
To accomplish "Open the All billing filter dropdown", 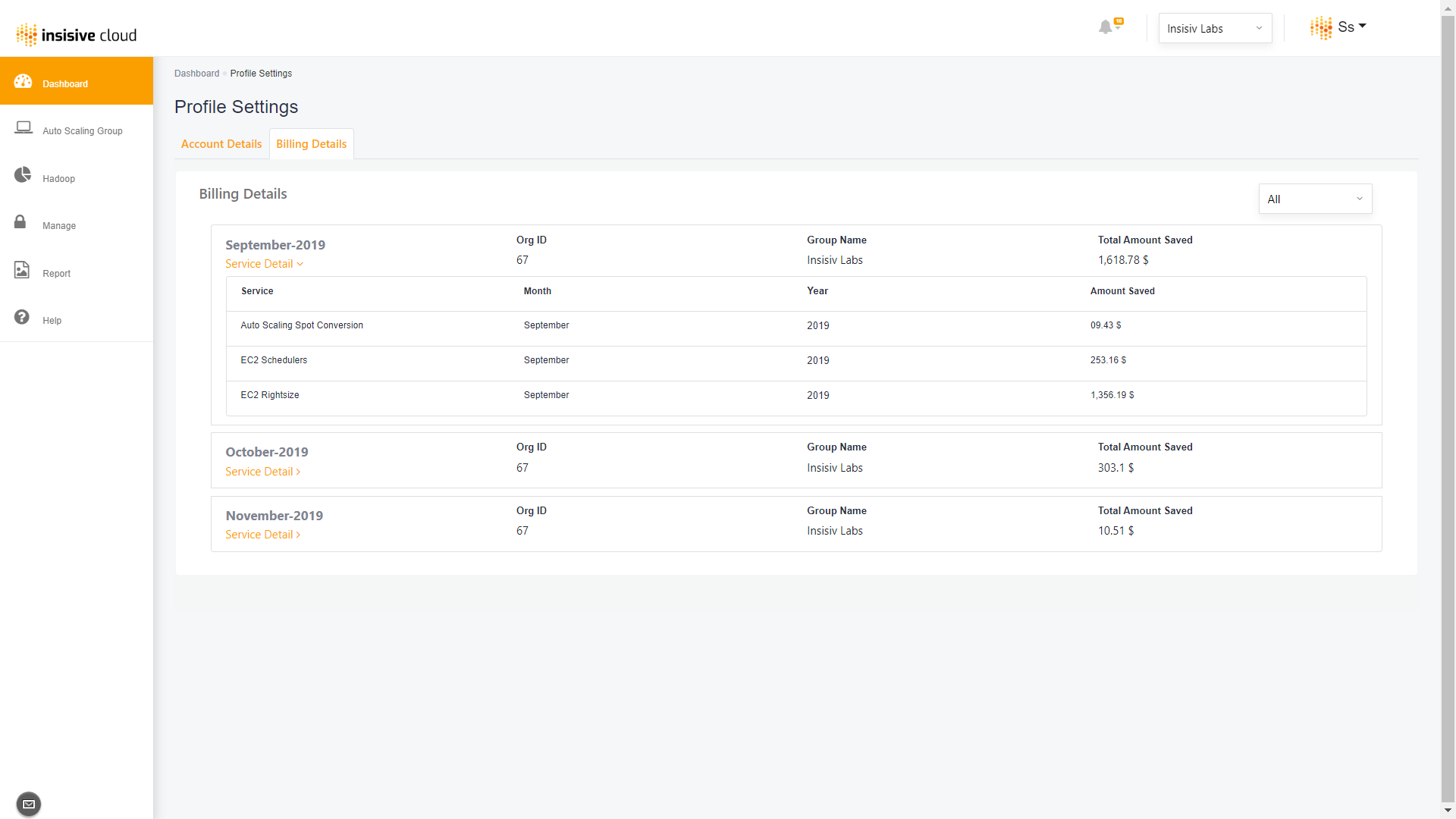I will click(1314, 199).
